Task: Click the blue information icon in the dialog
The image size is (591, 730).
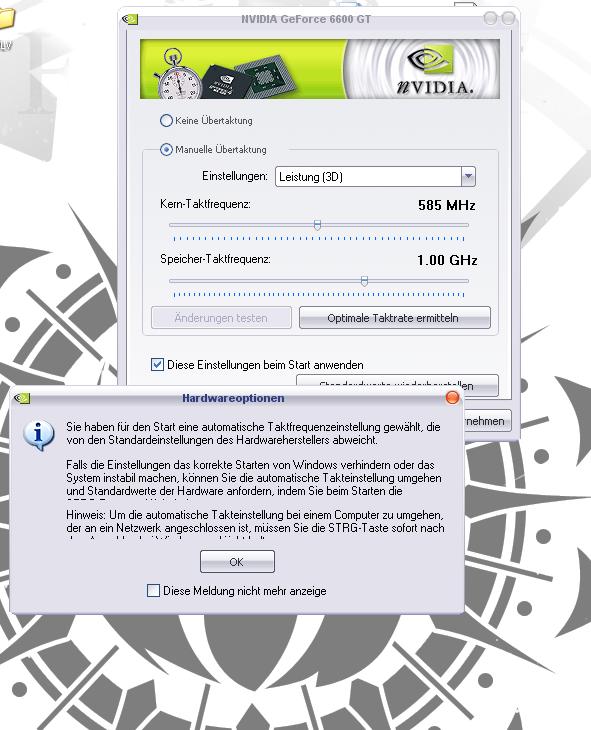Action: [39, 436]
